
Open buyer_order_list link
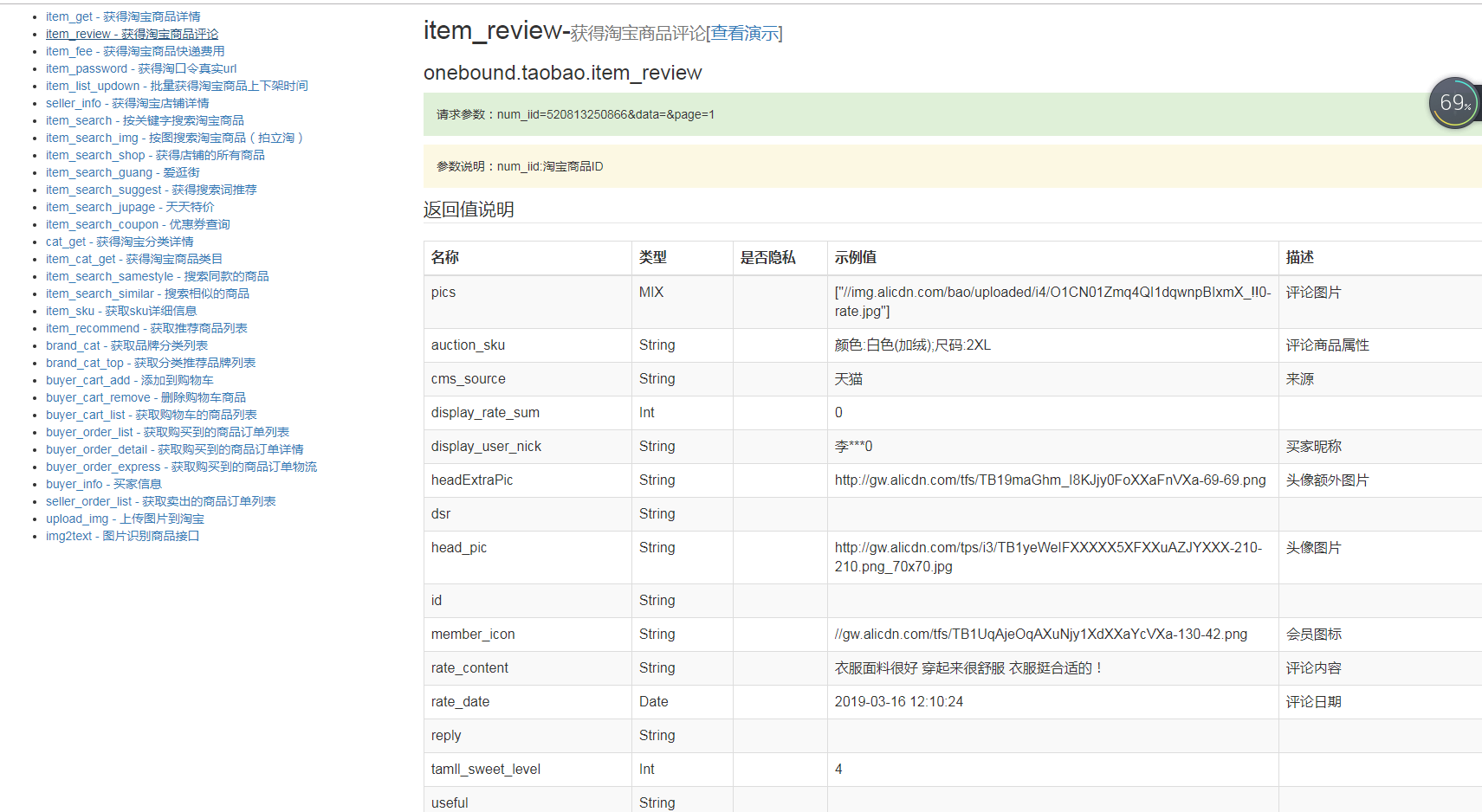[167, 432]
